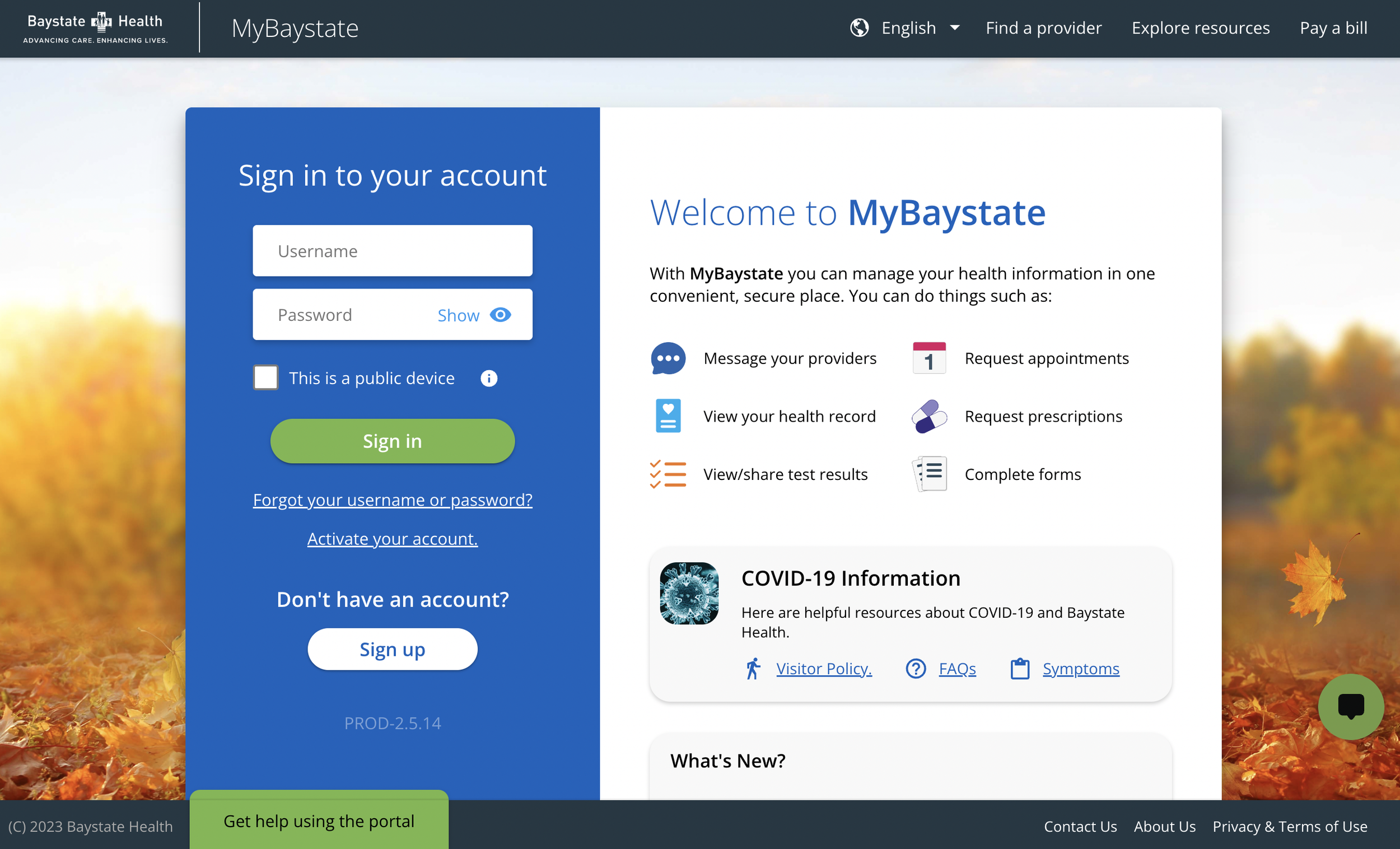Open Forgot your username or password link

[392, 500]
